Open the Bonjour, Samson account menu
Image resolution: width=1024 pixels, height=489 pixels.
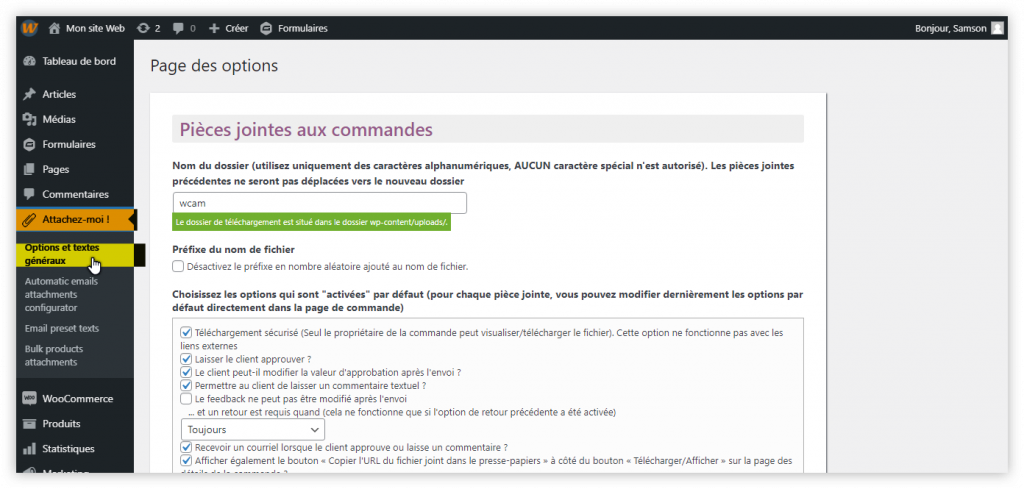(951, 28)
